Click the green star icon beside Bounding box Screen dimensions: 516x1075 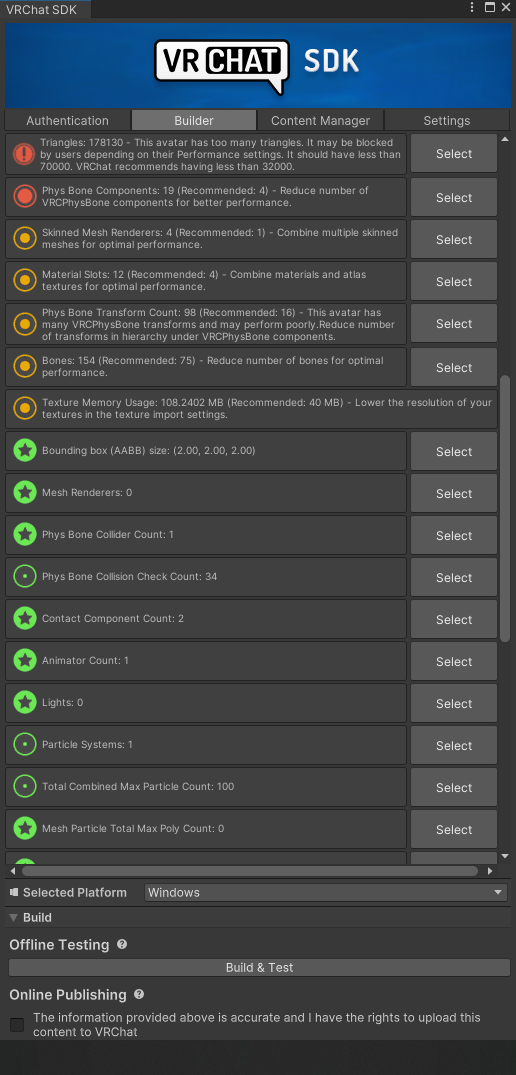pyautogui.click(x=25, y=450)
